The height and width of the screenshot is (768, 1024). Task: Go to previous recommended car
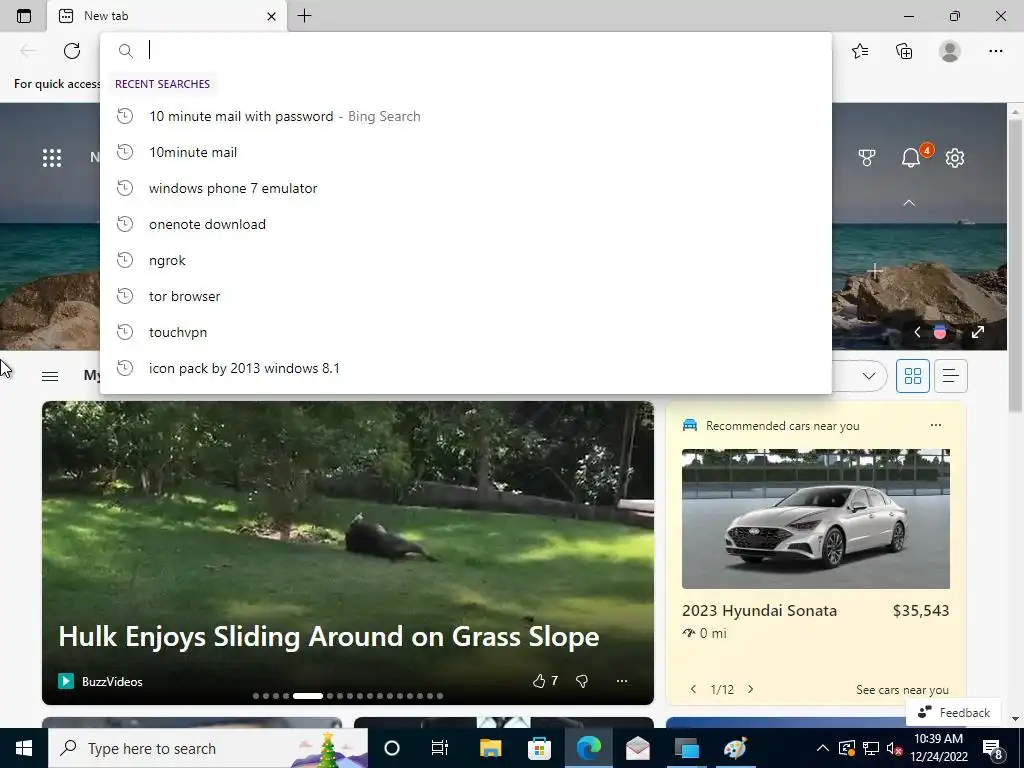coord(694,689)
